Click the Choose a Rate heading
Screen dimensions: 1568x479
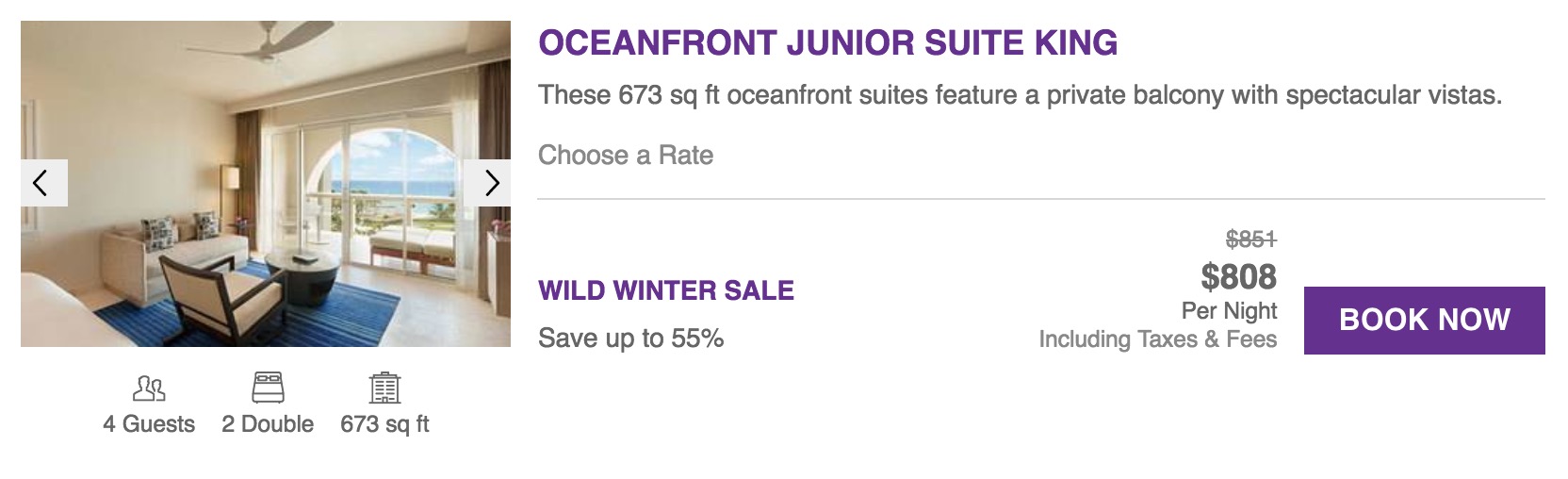point(625,155)
